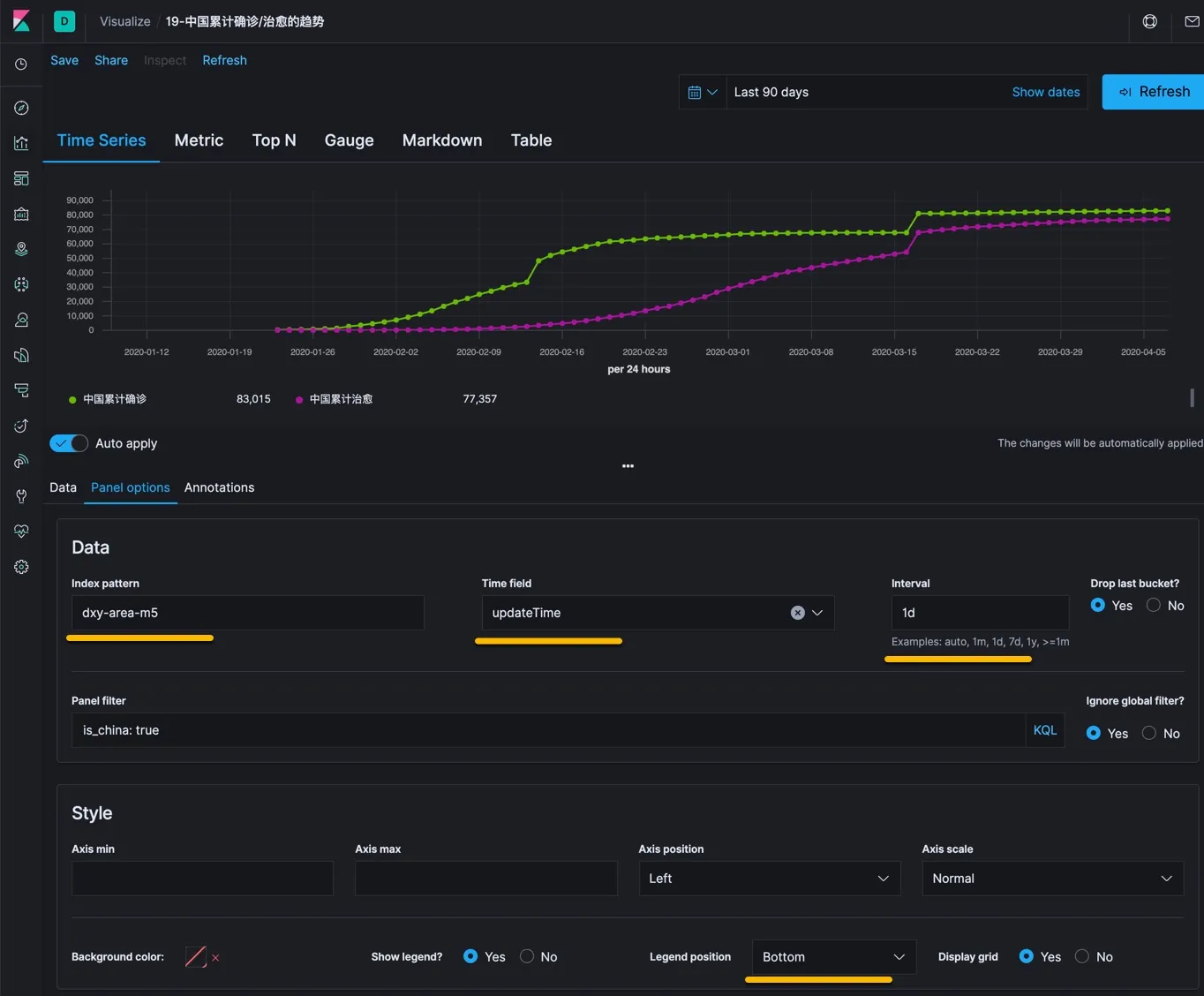Toggle the Auto apply switch
The width and height of the screenshot is (1204, 996).
tap(69, 443)
